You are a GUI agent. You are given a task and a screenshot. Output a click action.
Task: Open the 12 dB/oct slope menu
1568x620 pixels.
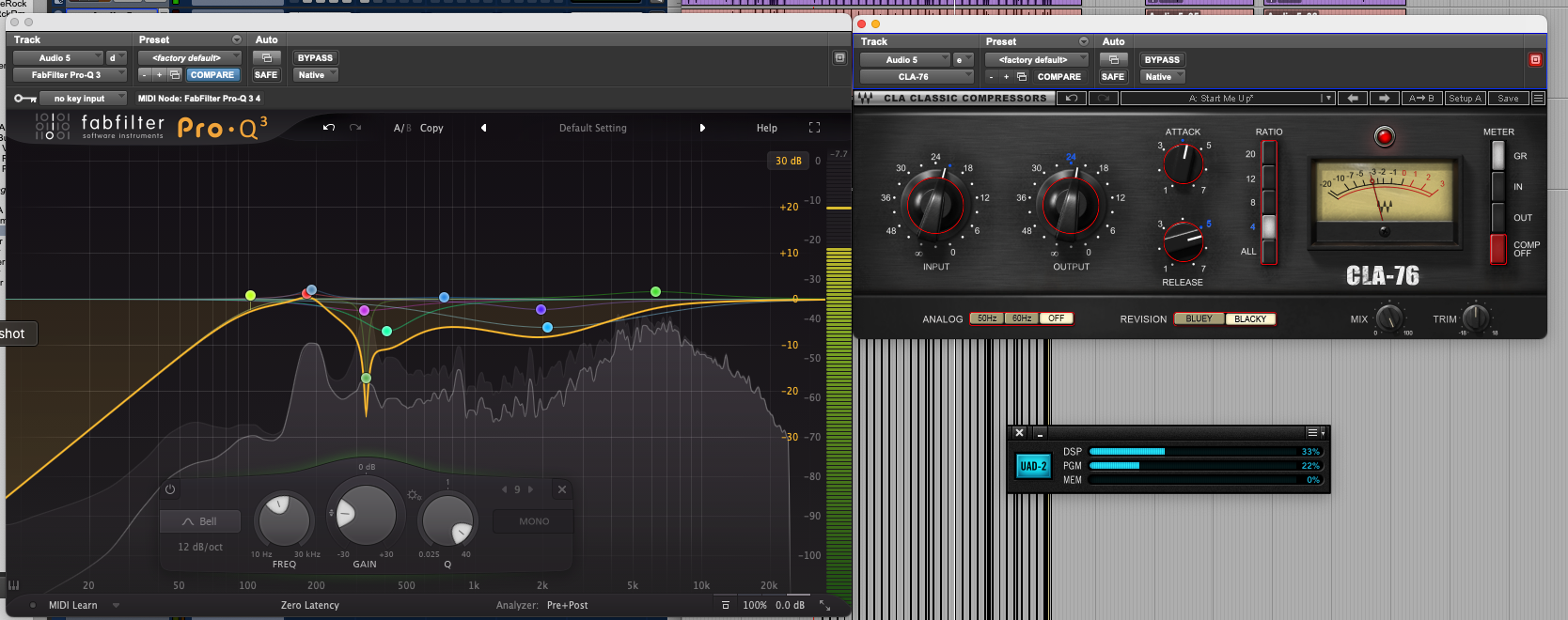point(200,547)
